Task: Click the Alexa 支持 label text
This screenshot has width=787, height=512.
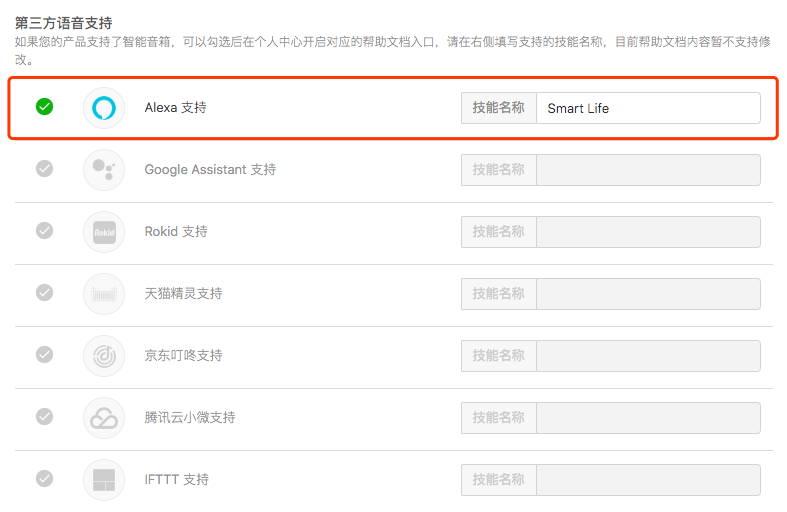Action: [176, 107]
